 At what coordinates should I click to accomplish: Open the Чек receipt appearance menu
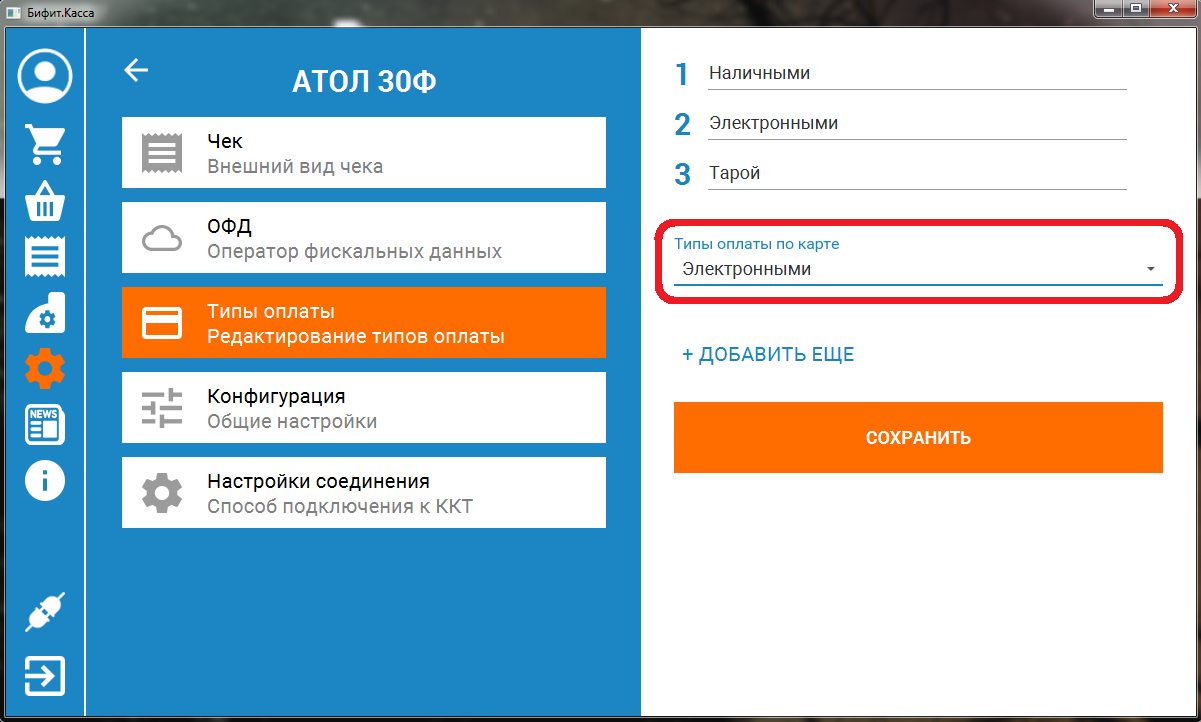[x=364, y=153]
